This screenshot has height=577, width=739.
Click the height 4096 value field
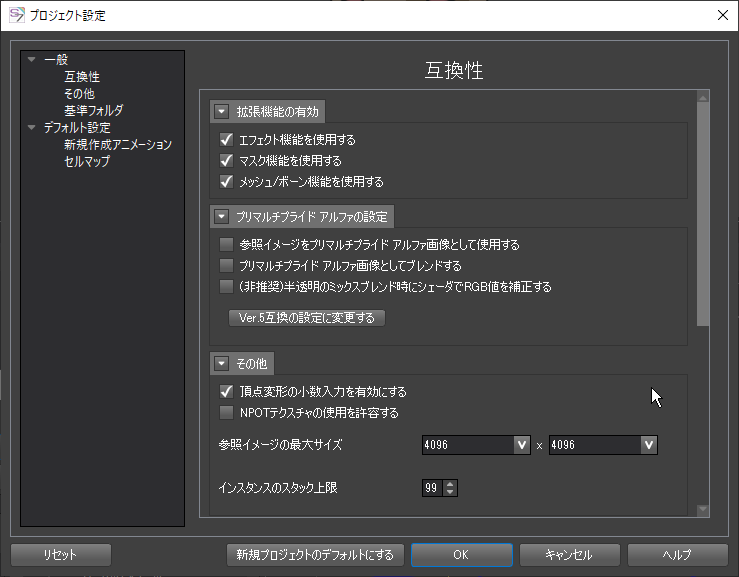coord(595,445)
